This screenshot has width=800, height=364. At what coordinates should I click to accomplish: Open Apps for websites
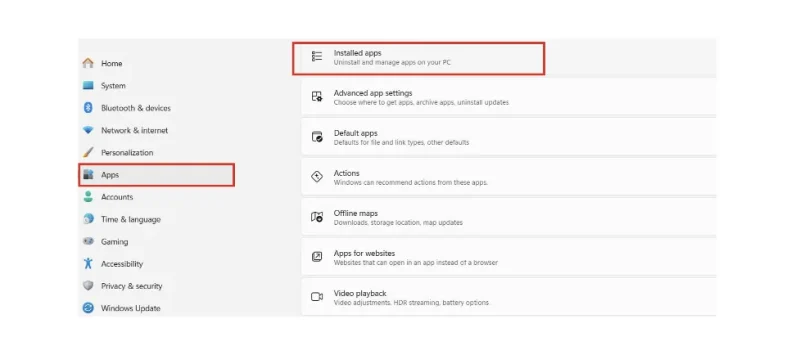coord(509,257)
